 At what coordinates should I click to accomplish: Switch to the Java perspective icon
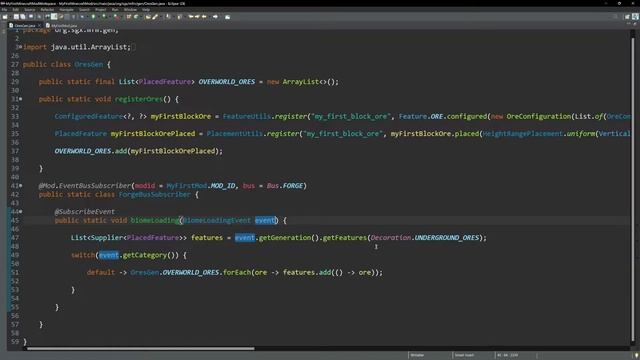click(636, 17)
